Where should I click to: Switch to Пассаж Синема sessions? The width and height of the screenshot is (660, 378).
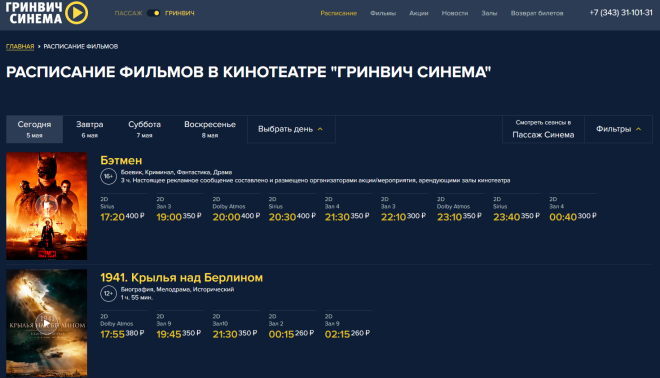point(543,129)
